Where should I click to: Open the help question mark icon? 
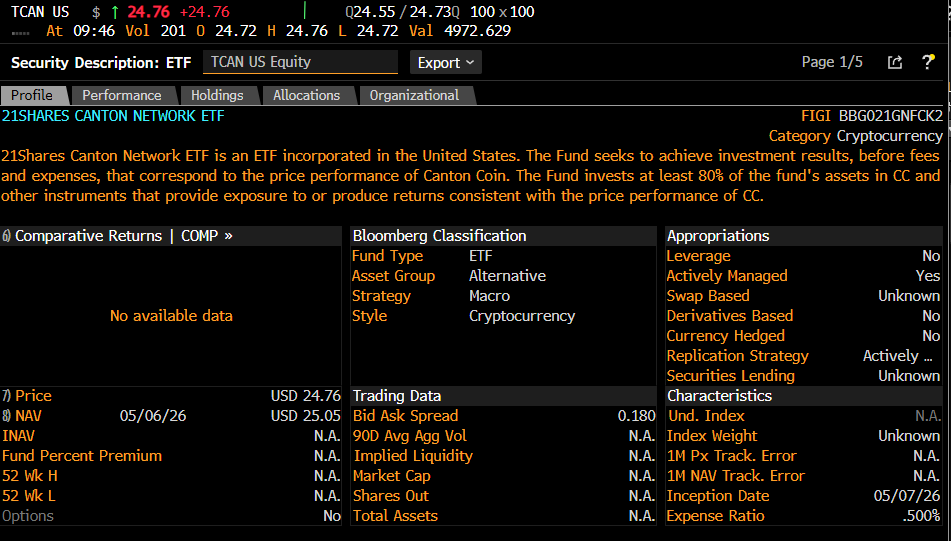[928, 62]
